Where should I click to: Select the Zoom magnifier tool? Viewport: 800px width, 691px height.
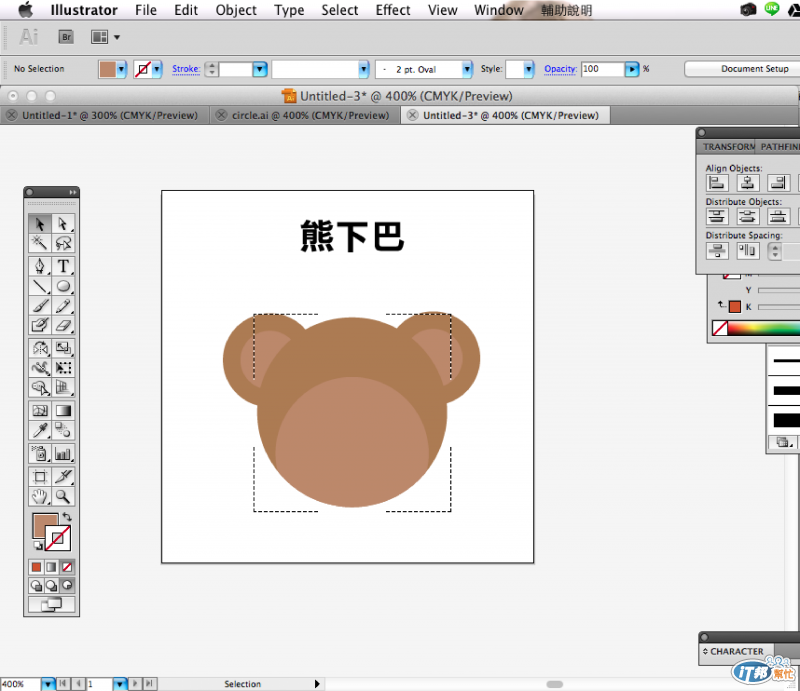coord(63,496)
